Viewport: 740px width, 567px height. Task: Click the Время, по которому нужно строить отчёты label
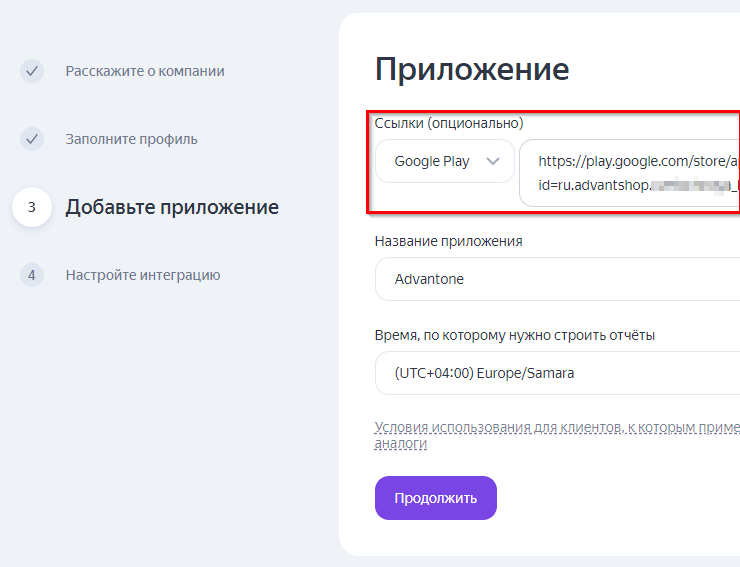click(x=515, y=335)
